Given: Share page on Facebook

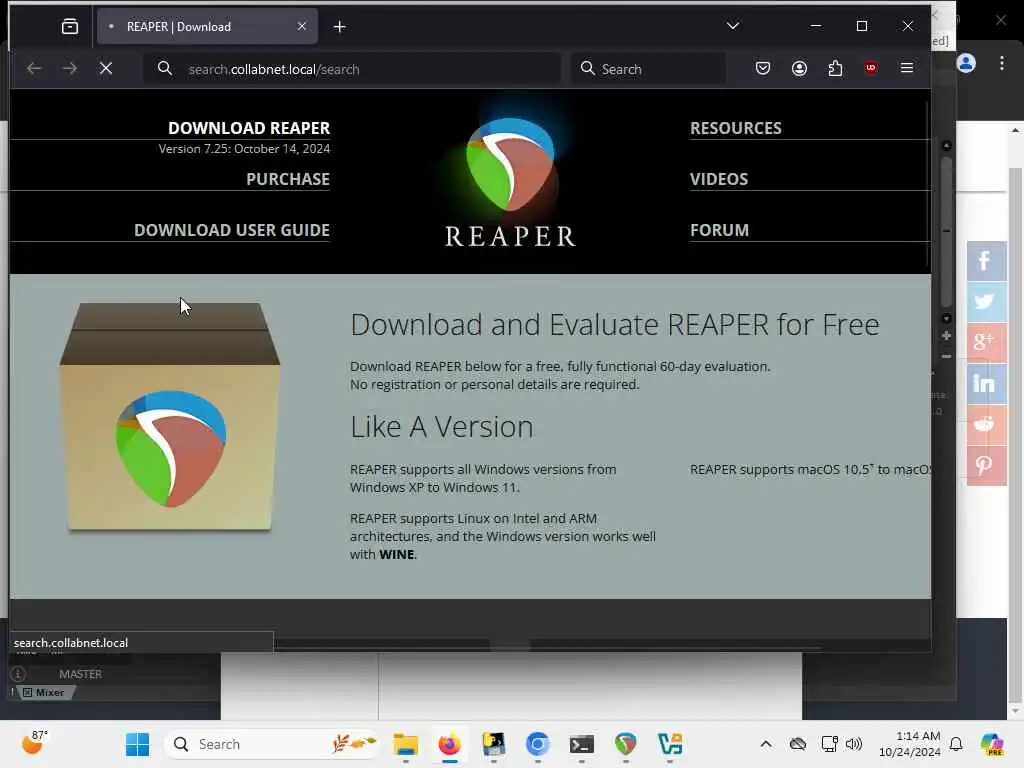Looking at the screenshot, I should (x=986, y=261).
